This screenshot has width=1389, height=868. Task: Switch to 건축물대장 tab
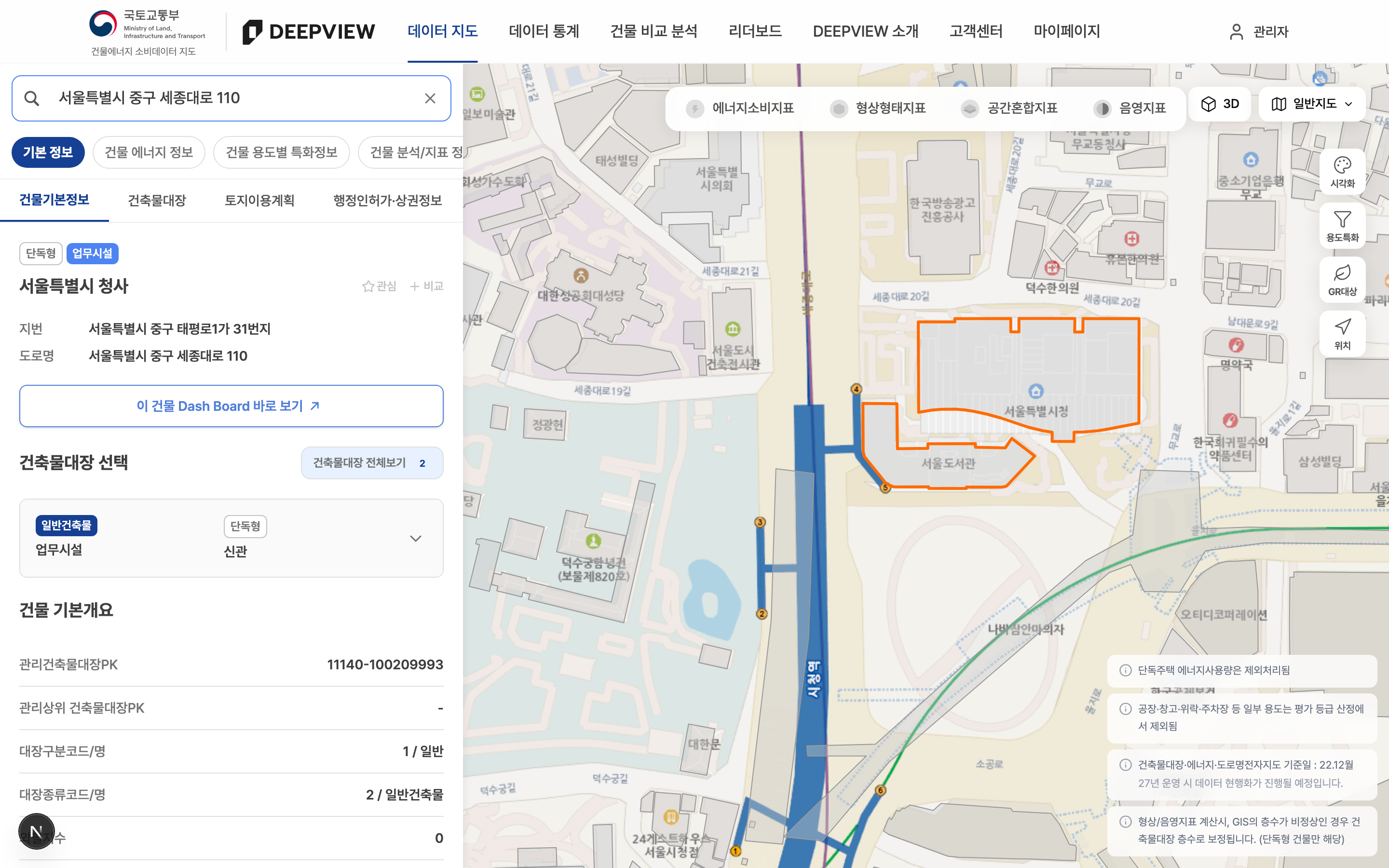(x=157, y=200)
